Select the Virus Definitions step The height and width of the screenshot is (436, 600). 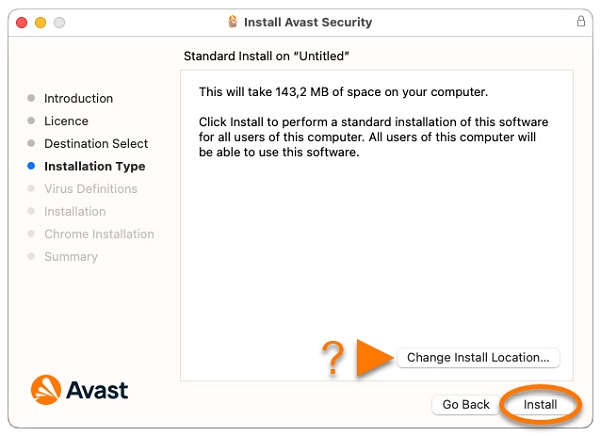click(x=91, y=189)
